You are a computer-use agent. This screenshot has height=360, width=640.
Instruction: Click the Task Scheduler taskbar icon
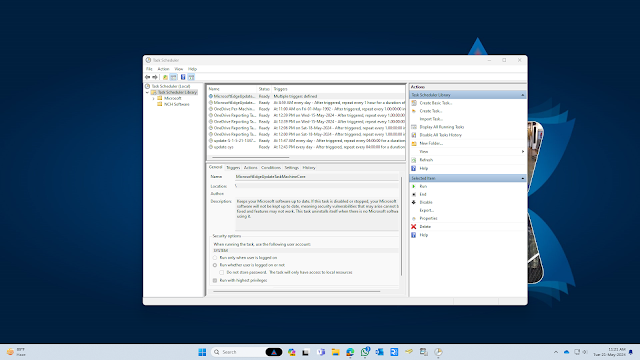pos(438,352)
